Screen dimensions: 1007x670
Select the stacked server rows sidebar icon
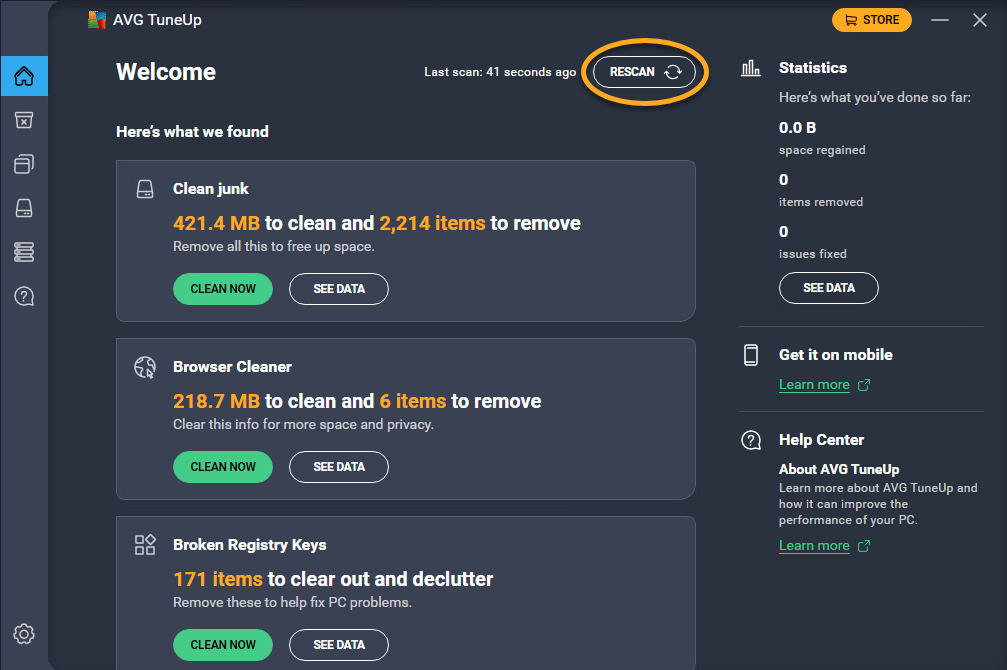tap(24, 252)
